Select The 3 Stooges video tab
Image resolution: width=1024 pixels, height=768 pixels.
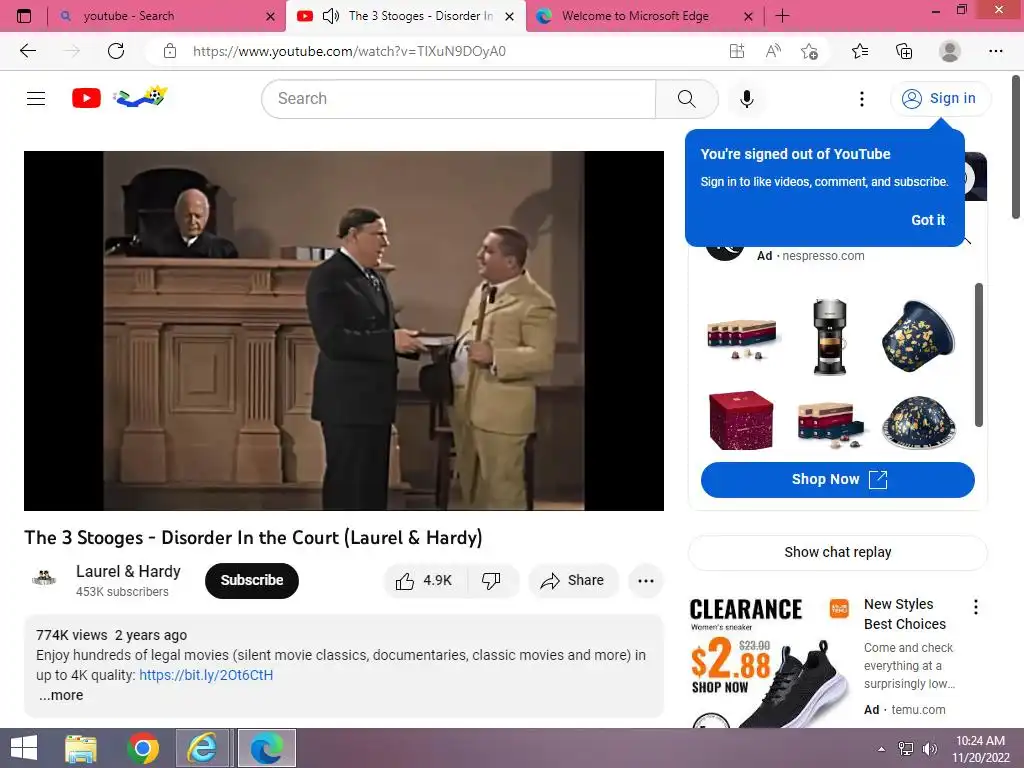pyautogui.click(x=405, y=16)
